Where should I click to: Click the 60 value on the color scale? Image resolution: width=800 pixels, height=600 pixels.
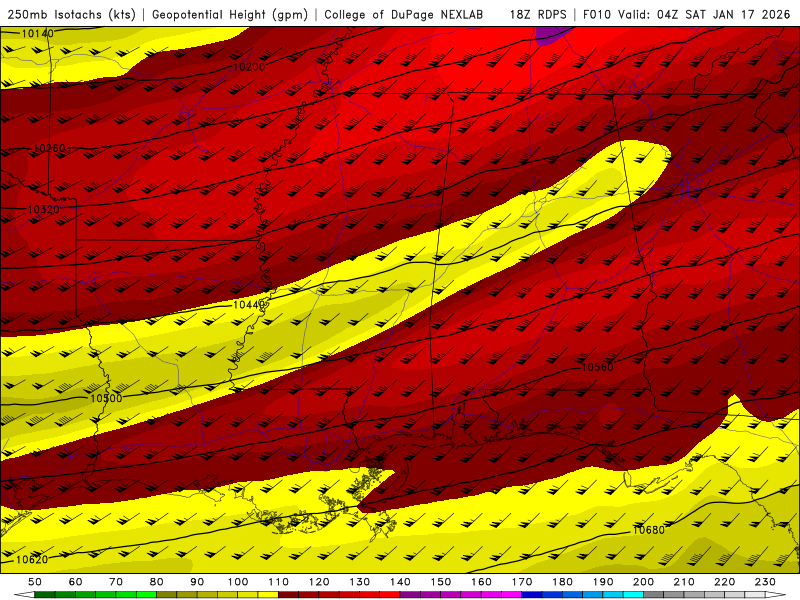(75, 582)
